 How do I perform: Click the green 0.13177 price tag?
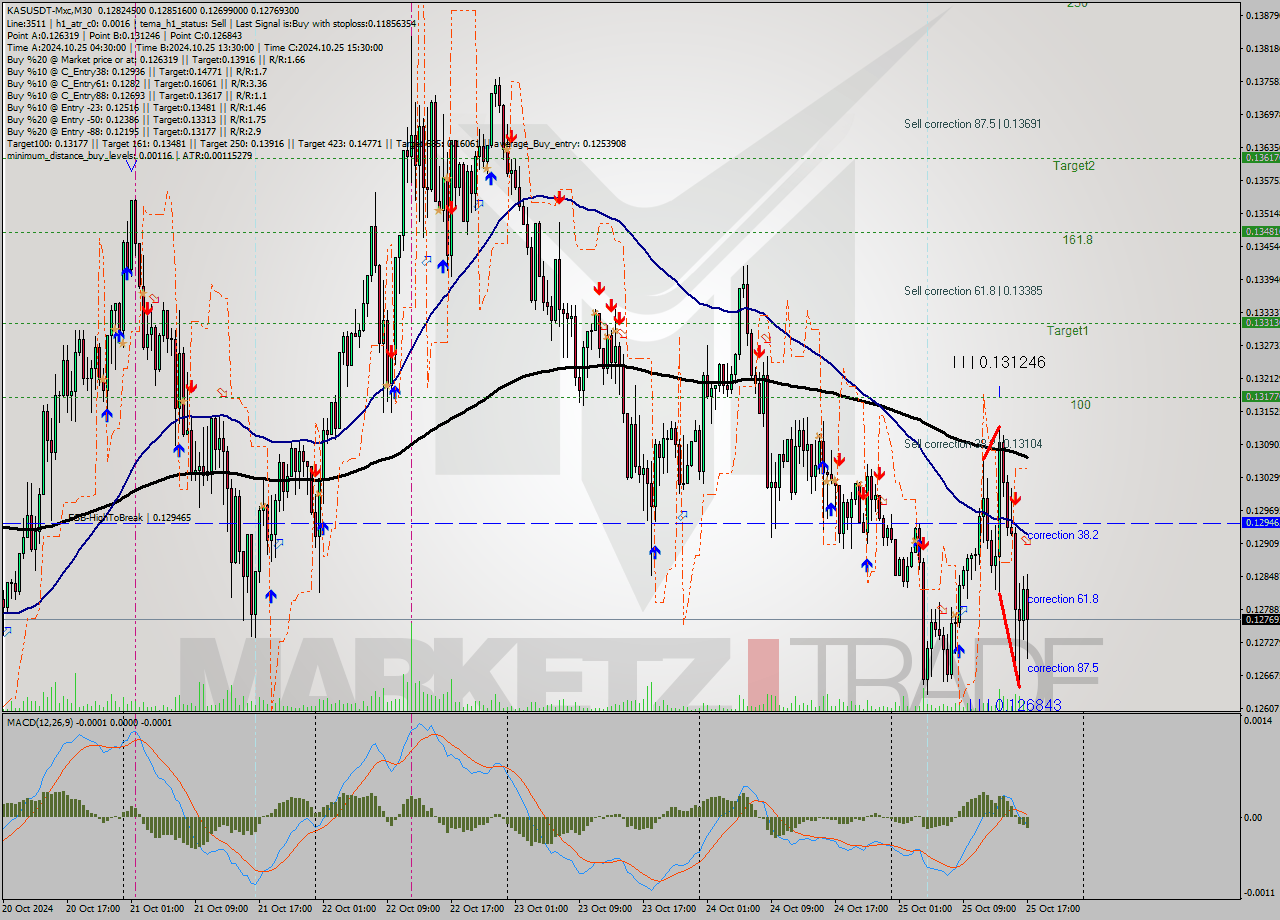click(1260, 396)
